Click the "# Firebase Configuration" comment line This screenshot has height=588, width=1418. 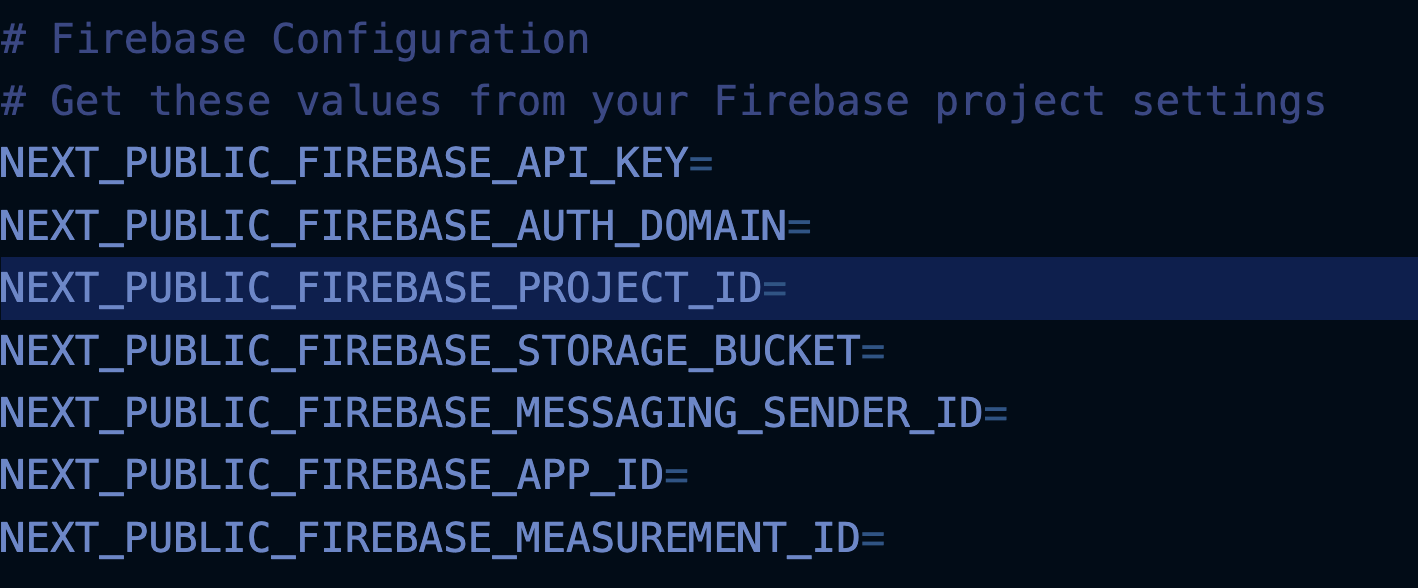(295, 40)
